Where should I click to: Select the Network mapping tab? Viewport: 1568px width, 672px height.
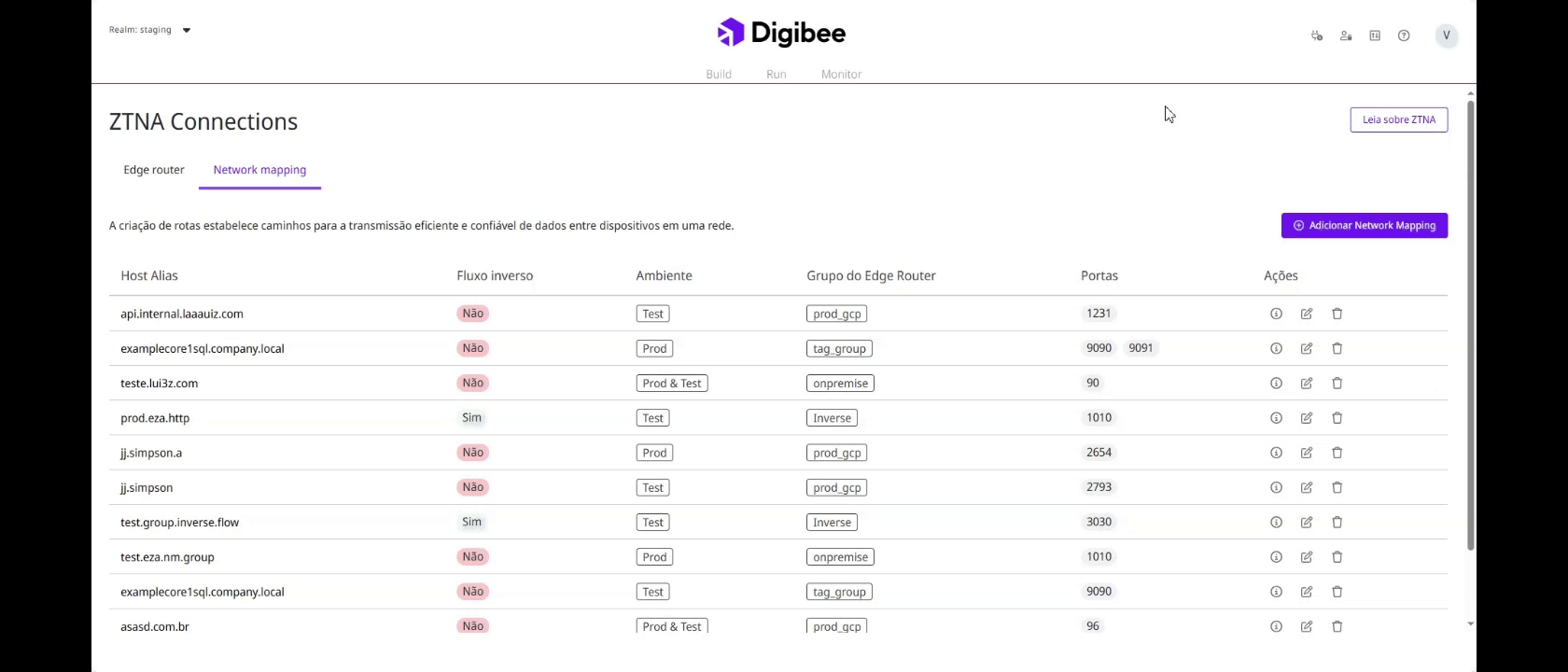[259, 170]
